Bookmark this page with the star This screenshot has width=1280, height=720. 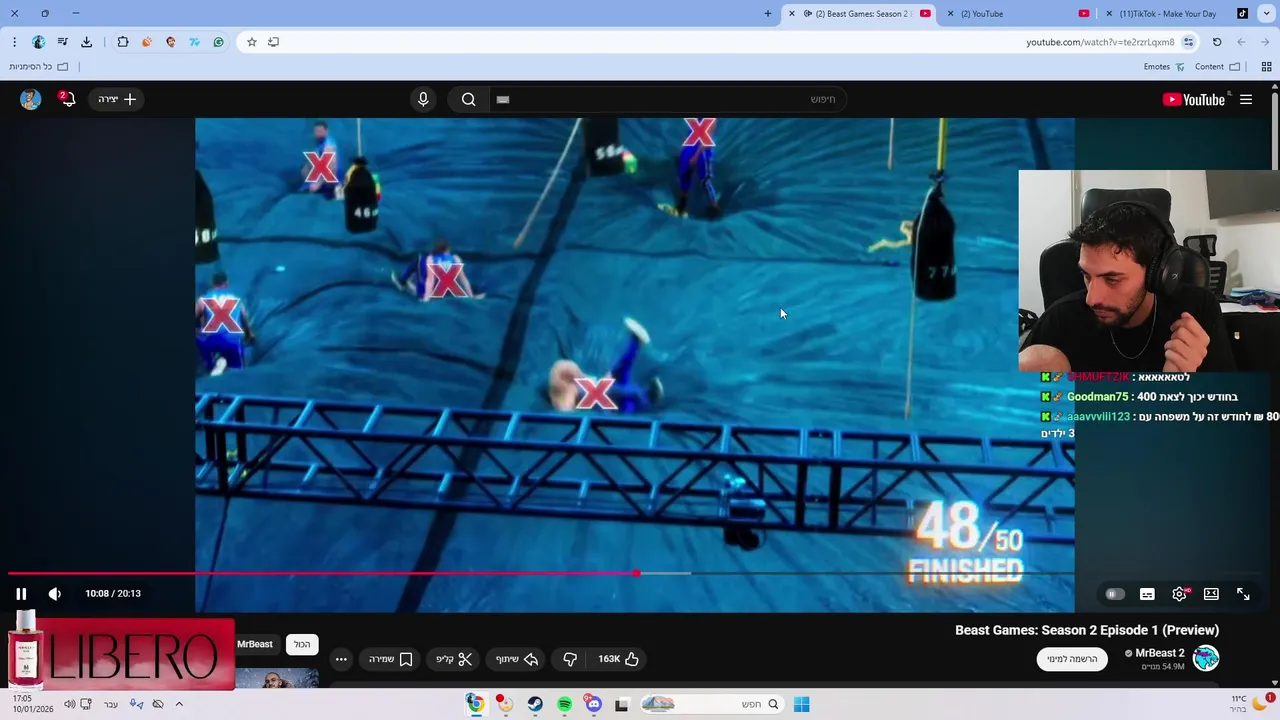tap(251, 42)
